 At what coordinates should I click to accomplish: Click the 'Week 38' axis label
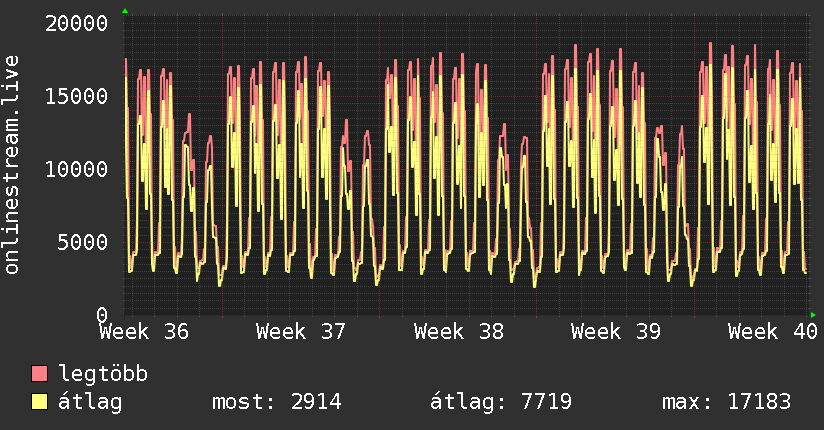point(459,332)
